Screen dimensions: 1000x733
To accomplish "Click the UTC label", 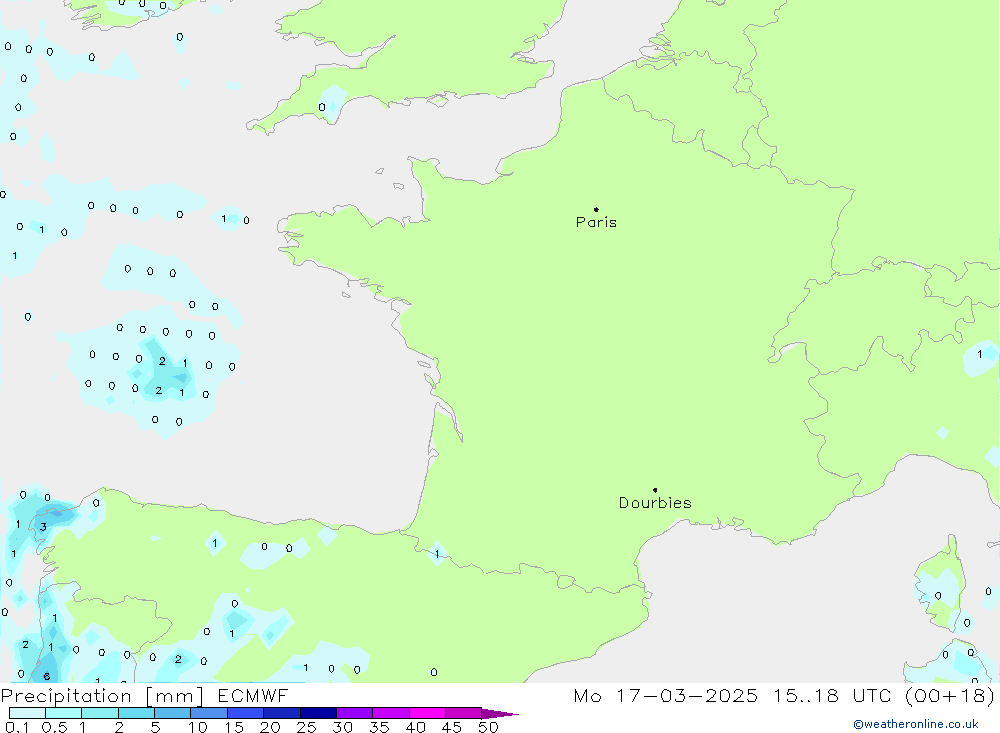I will point(872,696).
